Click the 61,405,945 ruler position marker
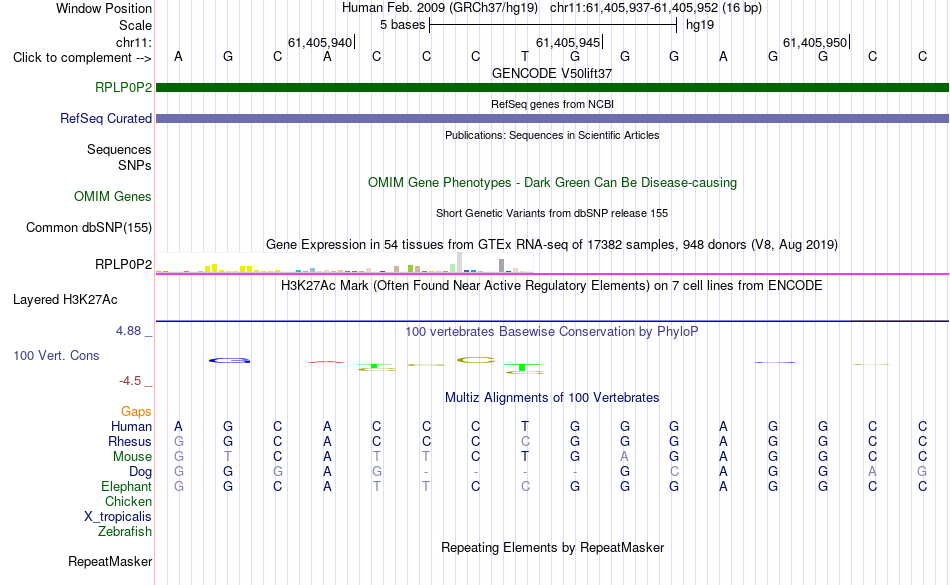Image resolution: width=950 pixels, height=585 pixels. click(x=568, y=42)
